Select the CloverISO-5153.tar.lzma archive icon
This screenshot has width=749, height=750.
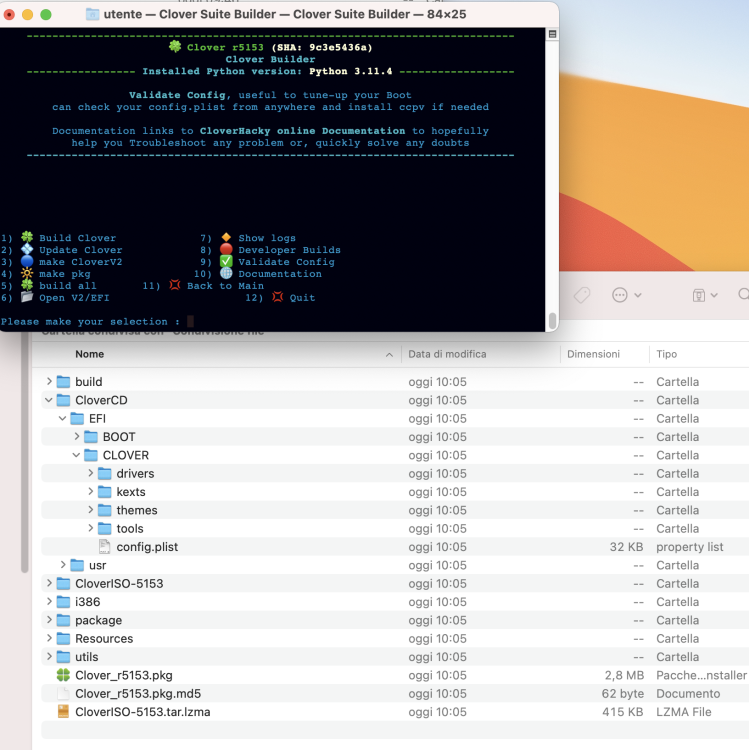click(63, 712)
